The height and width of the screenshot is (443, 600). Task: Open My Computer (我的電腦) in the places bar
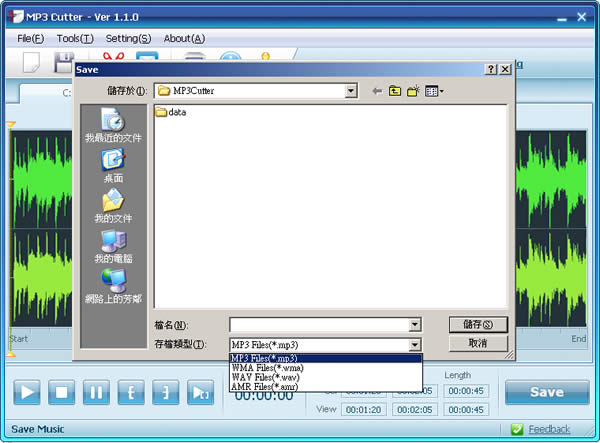pos(113,246)
